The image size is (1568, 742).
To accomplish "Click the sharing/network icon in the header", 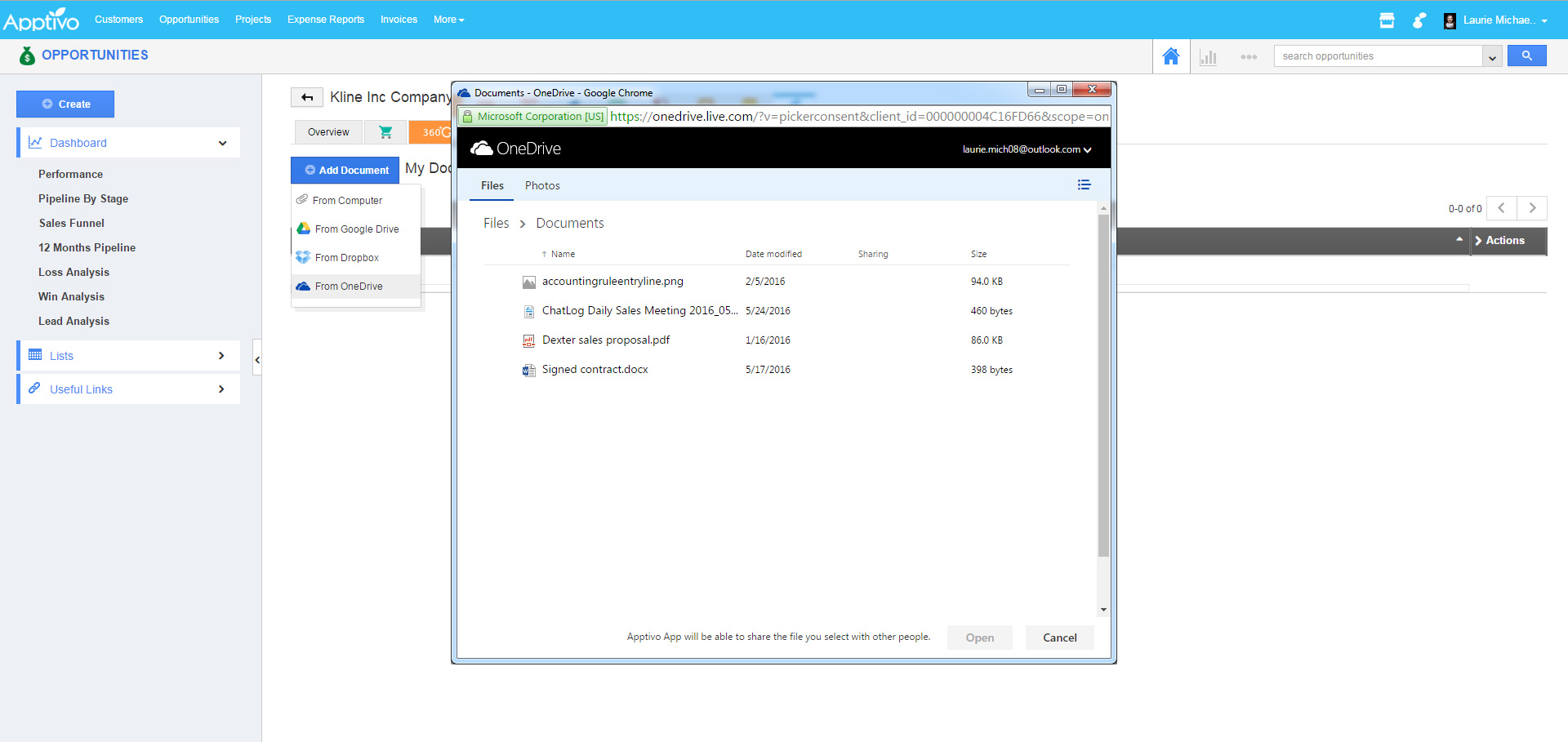I will tap(1419, 20).
